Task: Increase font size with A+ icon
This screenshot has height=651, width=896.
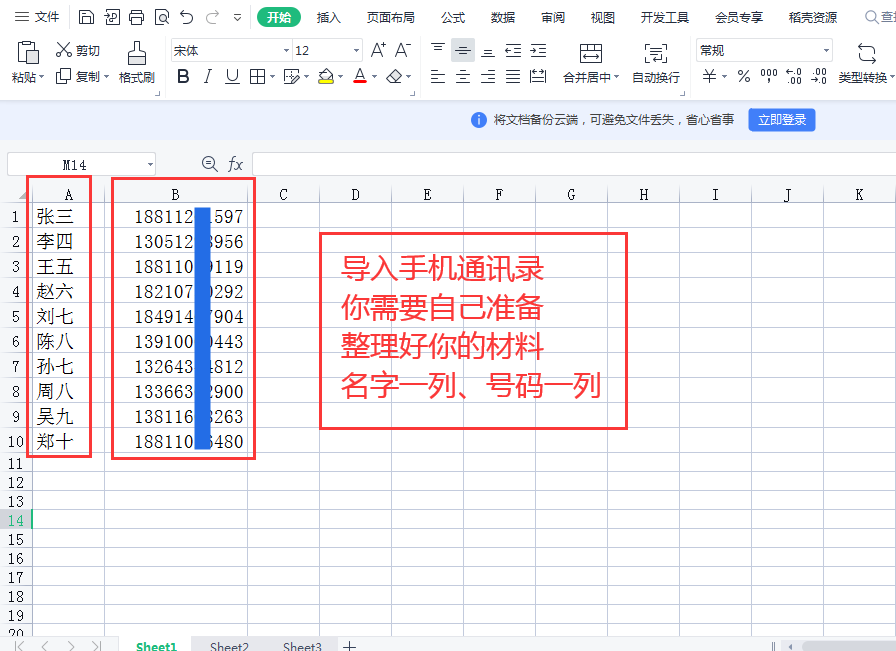Action: click(378, 48)
